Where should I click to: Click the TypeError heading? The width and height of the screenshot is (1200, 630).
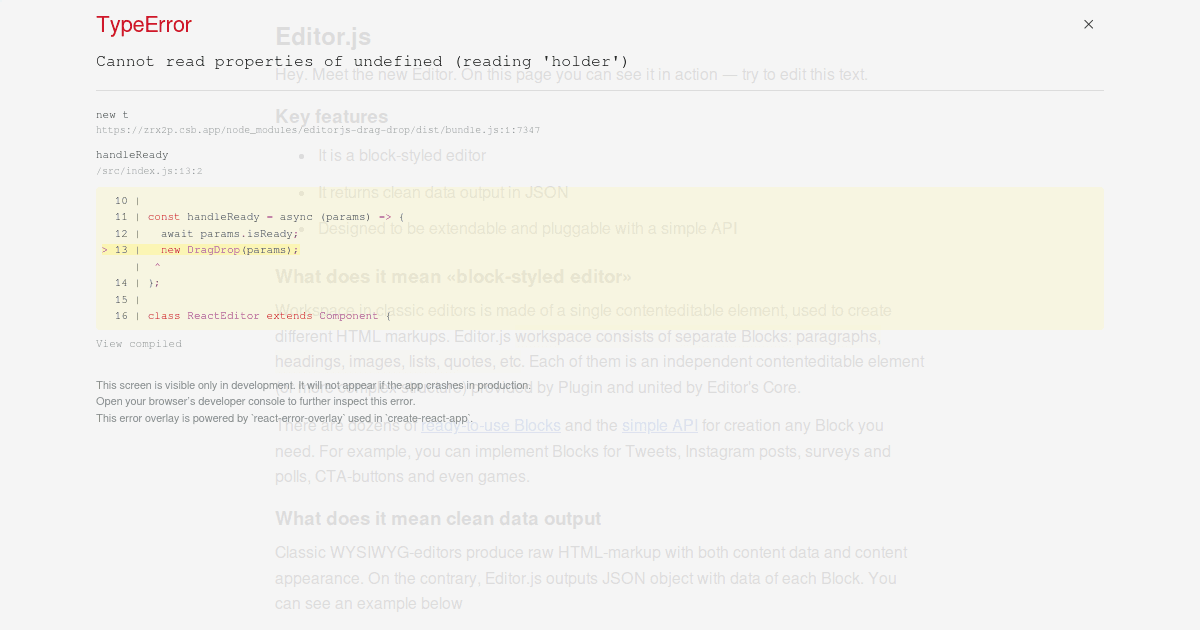(143, 25)
